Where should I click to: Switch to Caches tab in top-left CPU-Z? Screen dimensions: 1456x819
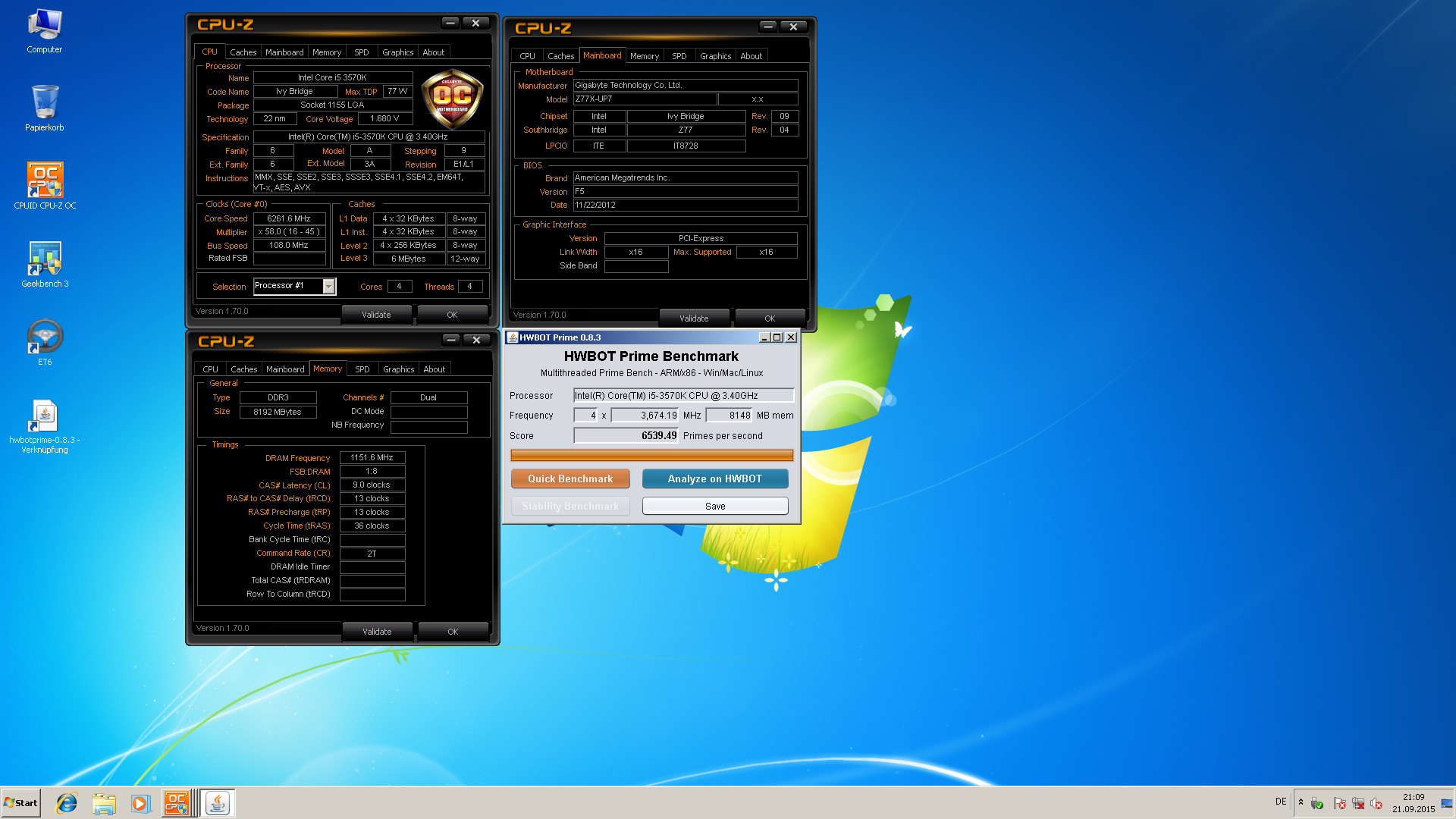tap(243, 52)
